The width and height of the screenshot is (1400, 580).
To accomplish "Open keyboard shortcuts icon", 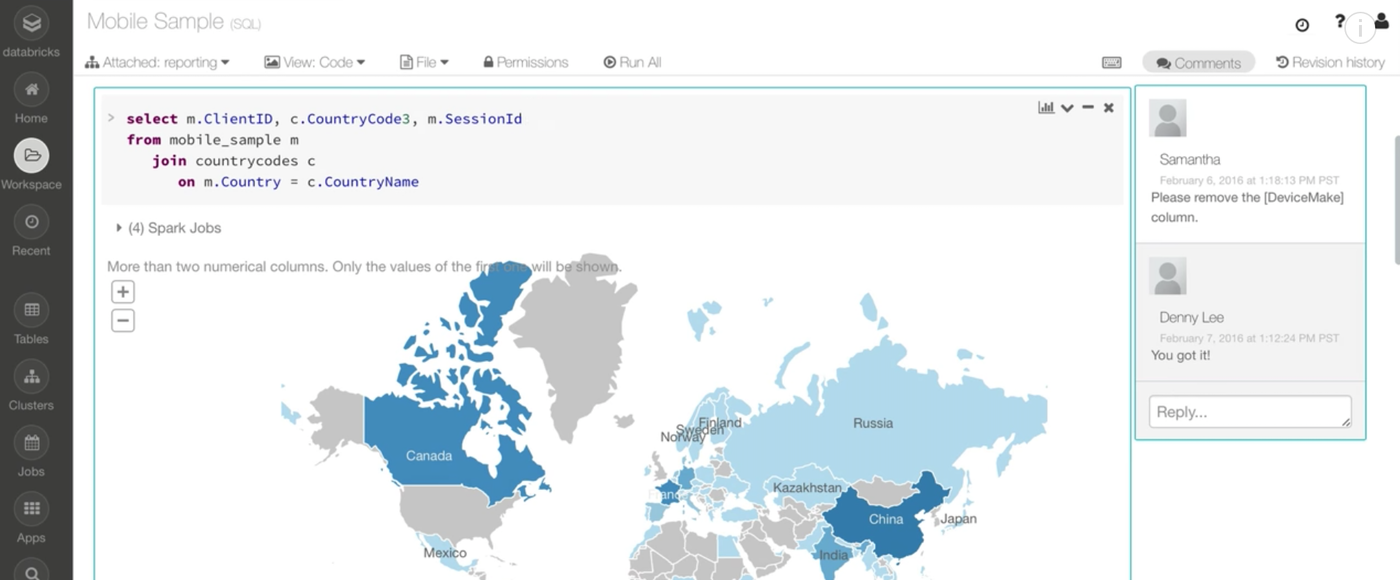I will click(1112, 62).
